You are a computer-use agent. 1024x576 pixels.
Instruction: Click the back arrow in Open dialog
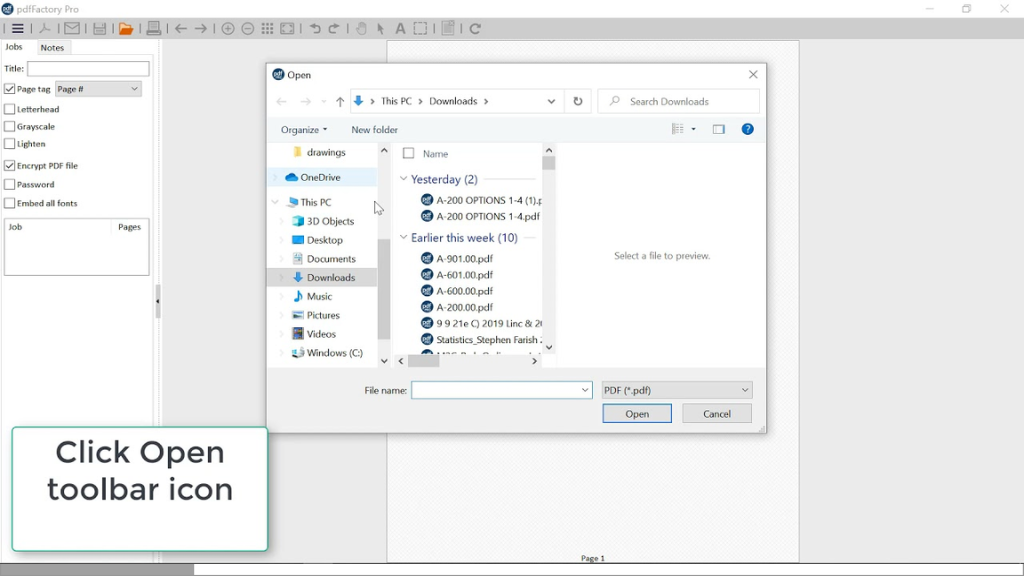(x=281, y=101)
